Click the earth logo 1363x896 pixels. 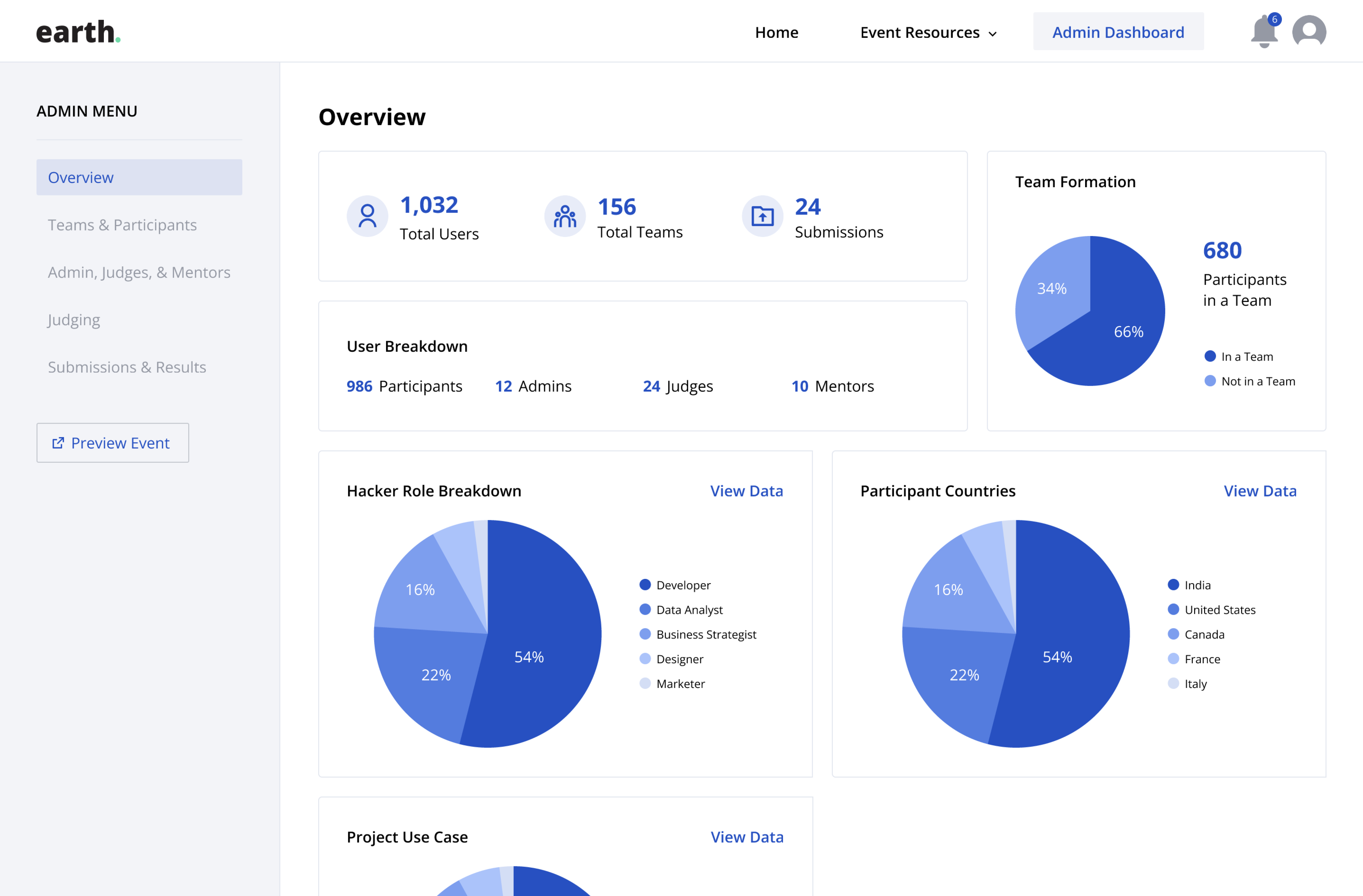click(x=78, y=32)
